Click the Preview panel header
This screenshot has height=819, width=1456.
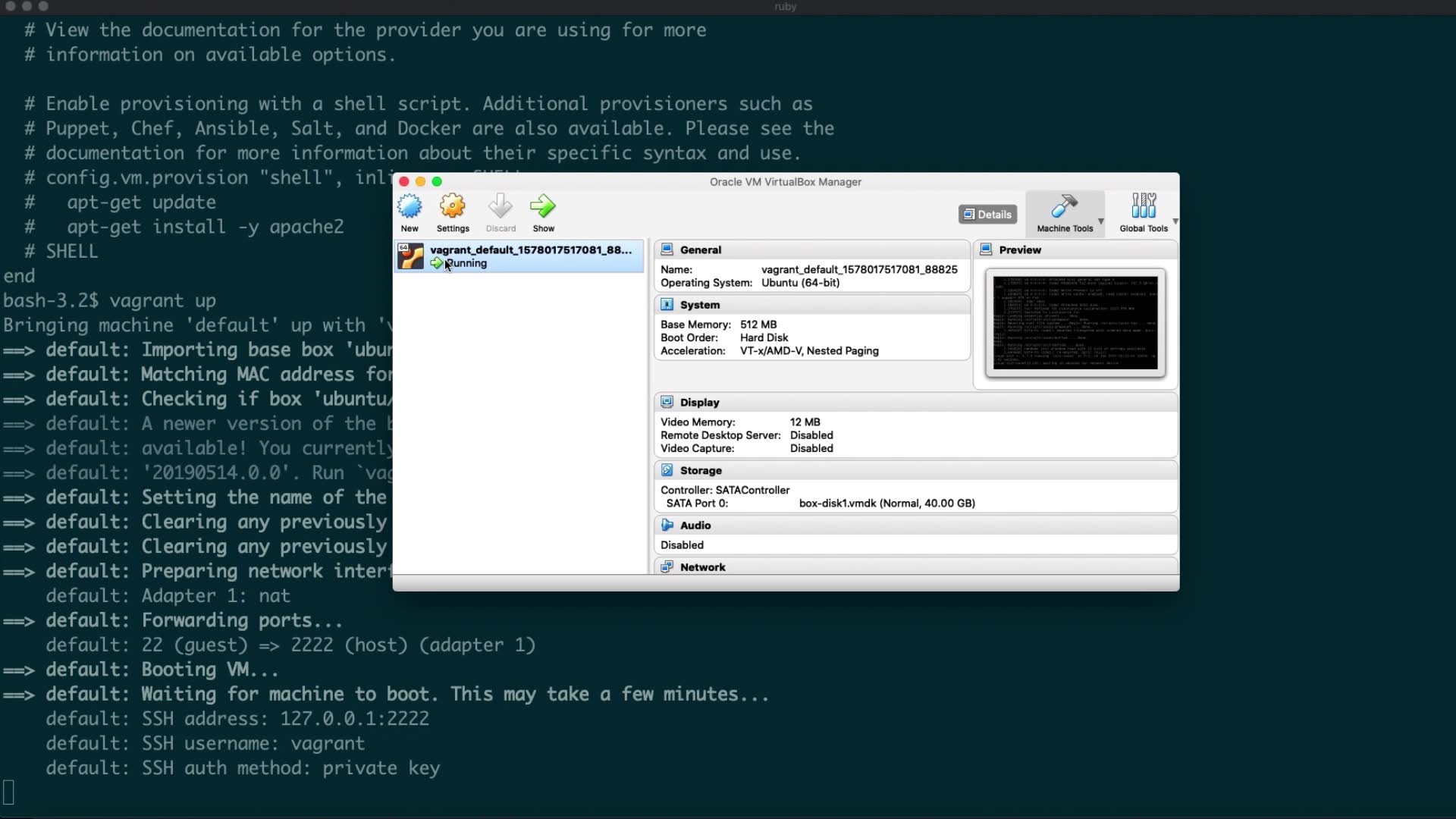(1019, 249)
